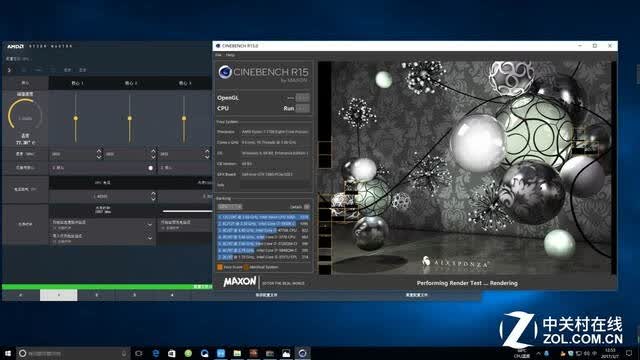This screenshot has height=360, width=640.
Task: Open the Windows Start menu
Action: pyautogui.click(x=8, y=353)
